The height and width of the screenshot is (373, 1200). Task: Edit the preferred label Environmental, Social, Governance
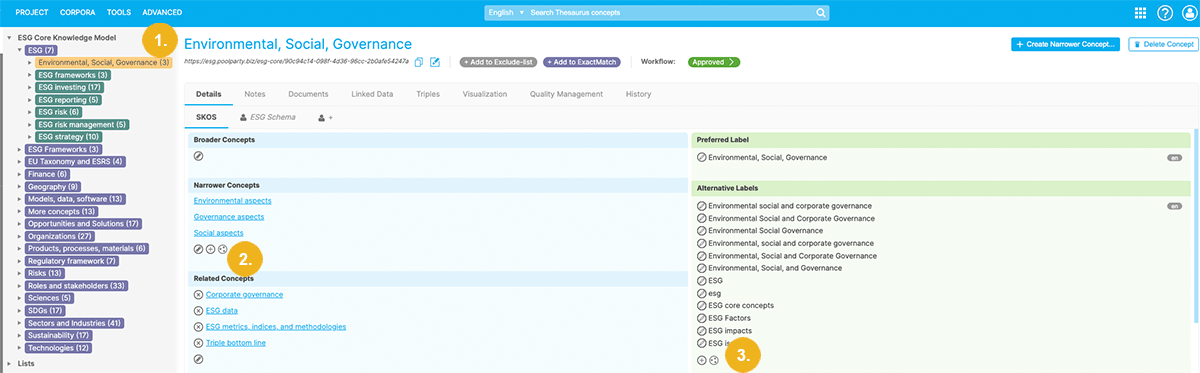[x=701, y=157]
